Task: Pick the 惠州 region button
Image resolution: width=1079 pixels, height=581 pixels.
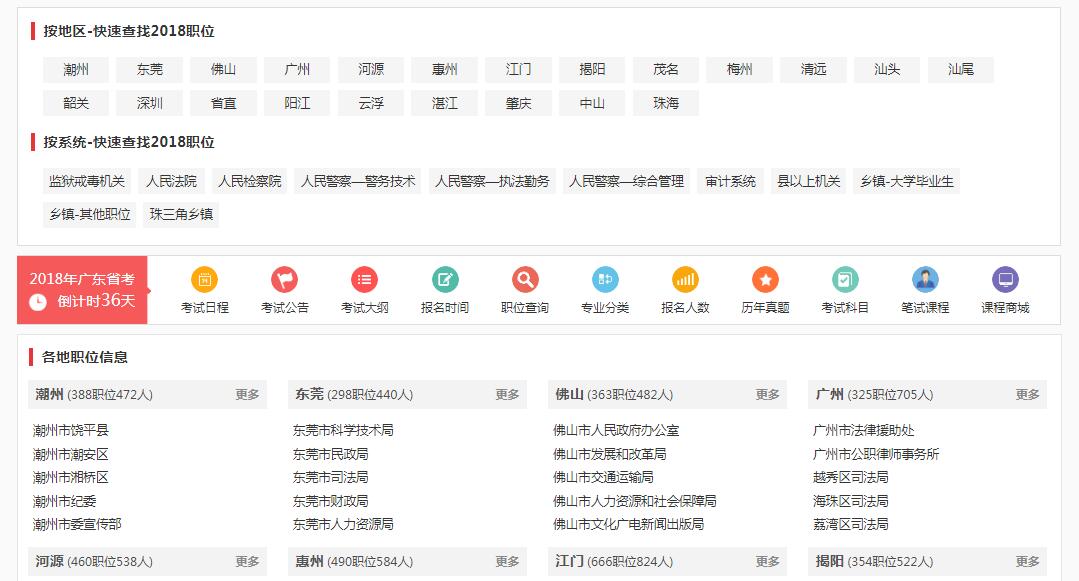Action: 445,70
